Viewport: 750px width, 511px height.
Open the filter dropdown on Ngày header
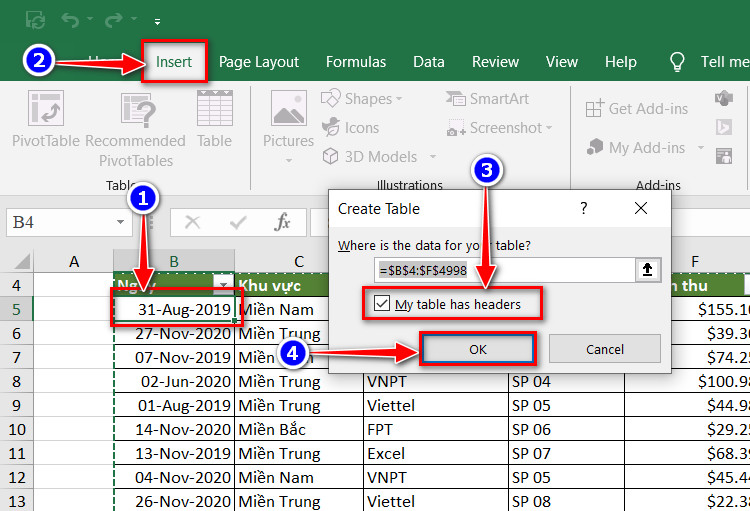(223, 285)
